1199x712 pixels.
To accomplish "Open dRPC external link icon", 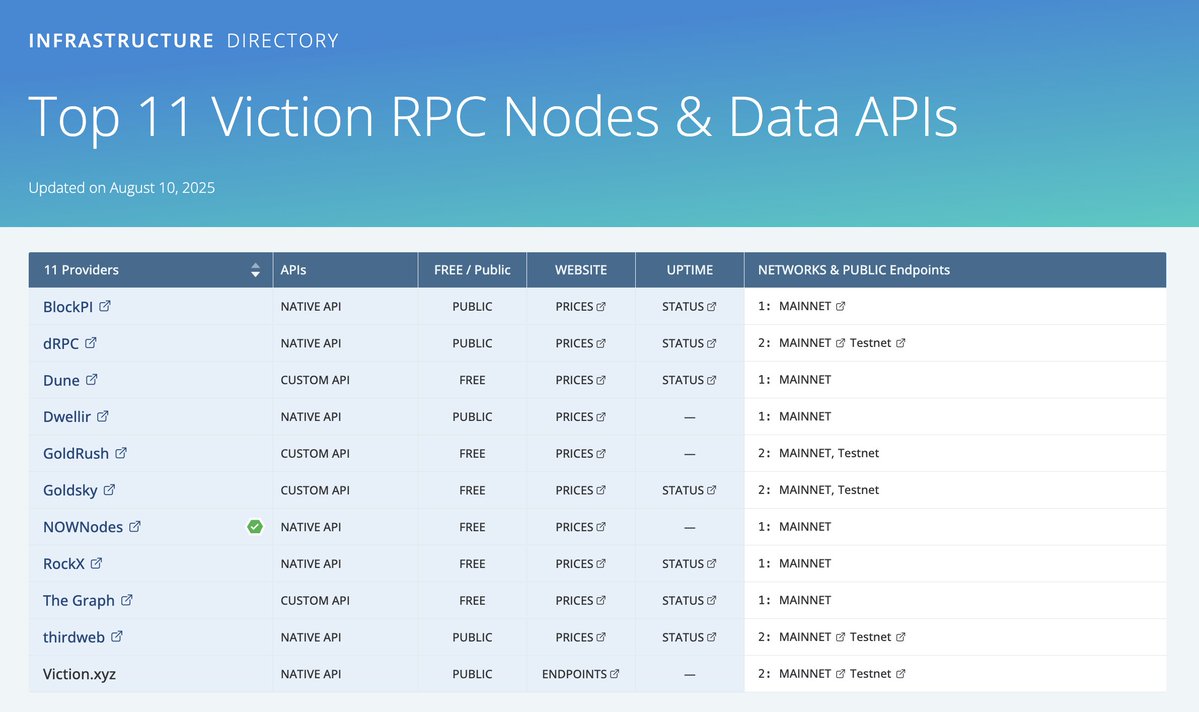I will pos(90,343).
